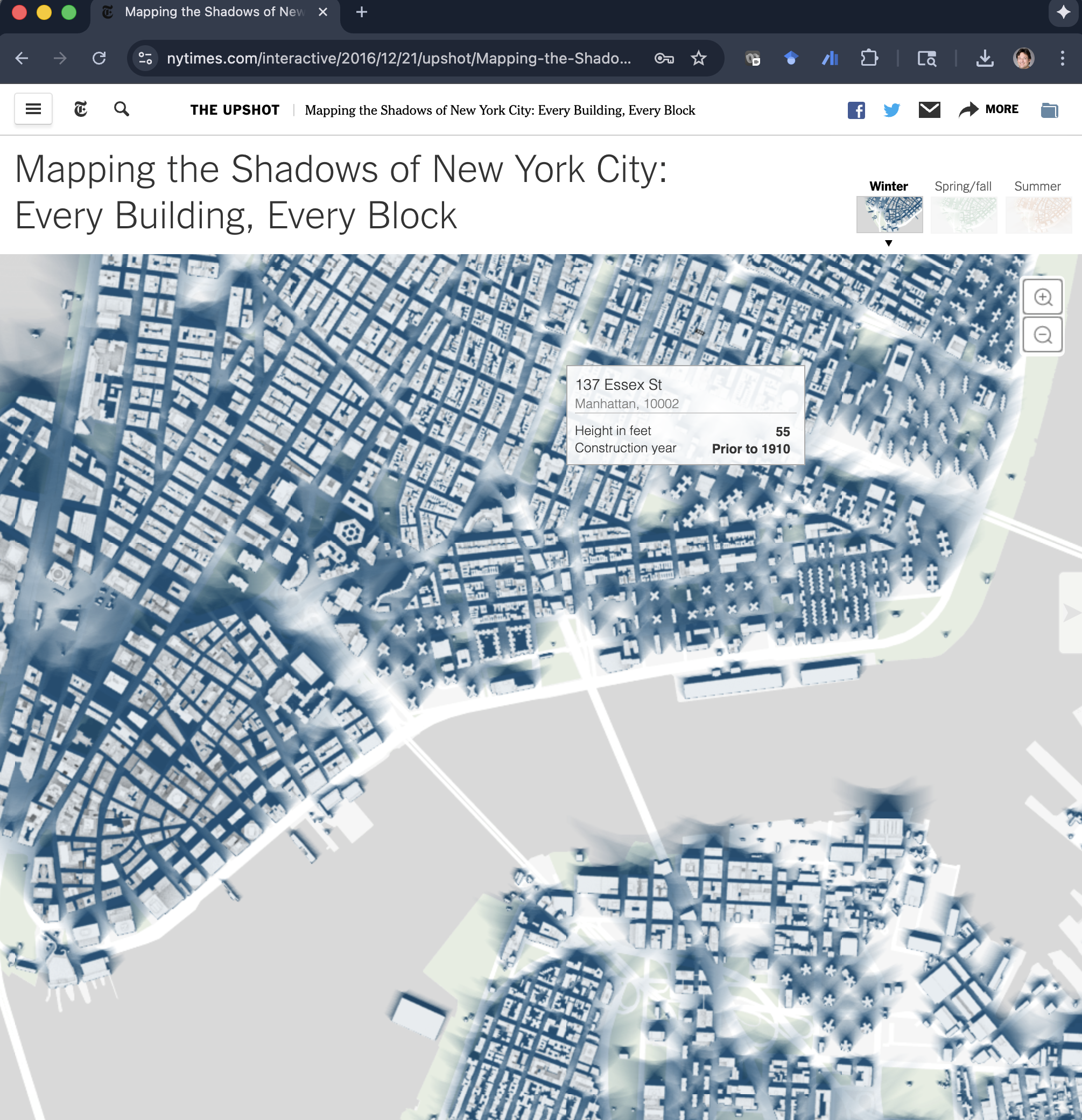Open the NYT search magnifier
This screenshot has height=1120, width=1082.
(x=121, y=109)
